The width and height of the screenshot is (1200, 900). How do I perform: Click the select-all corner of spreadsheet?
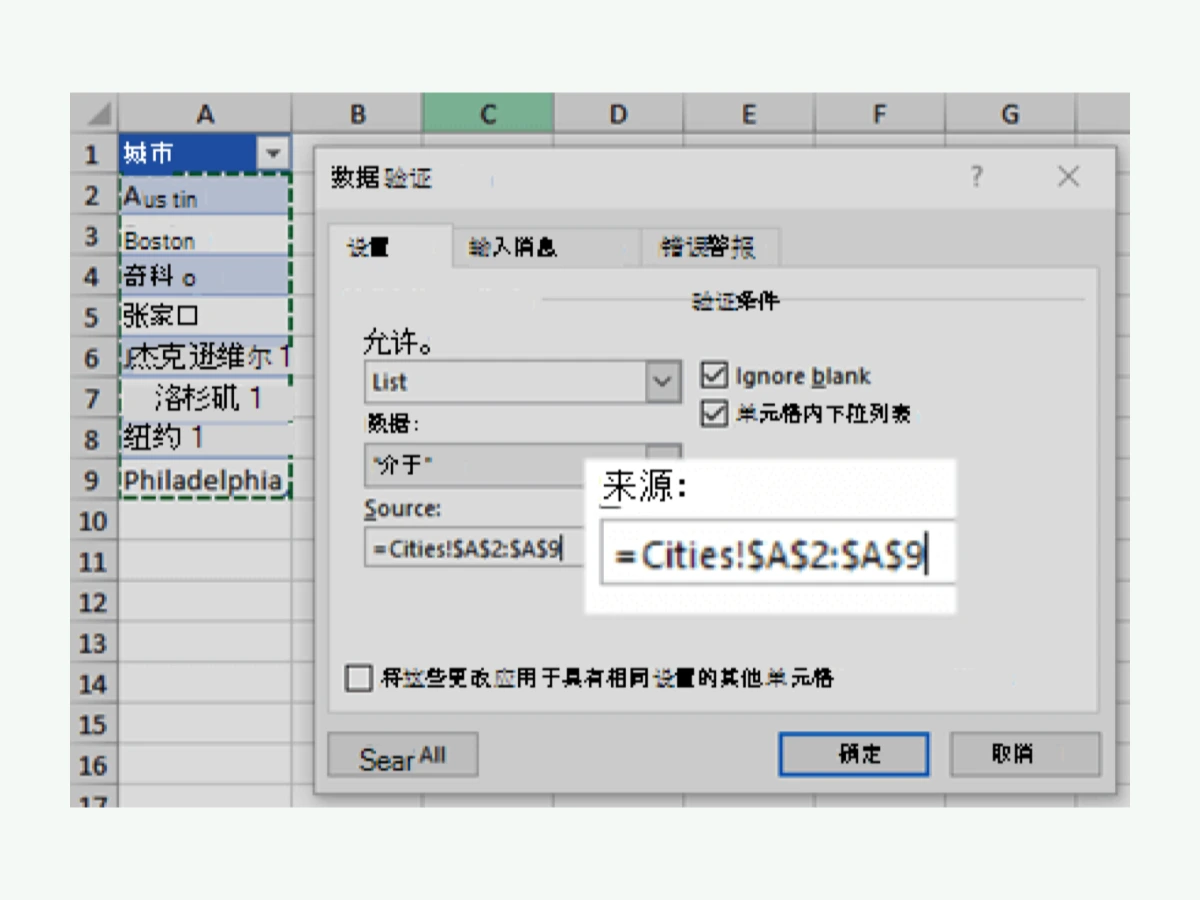[x=94, y=113]
